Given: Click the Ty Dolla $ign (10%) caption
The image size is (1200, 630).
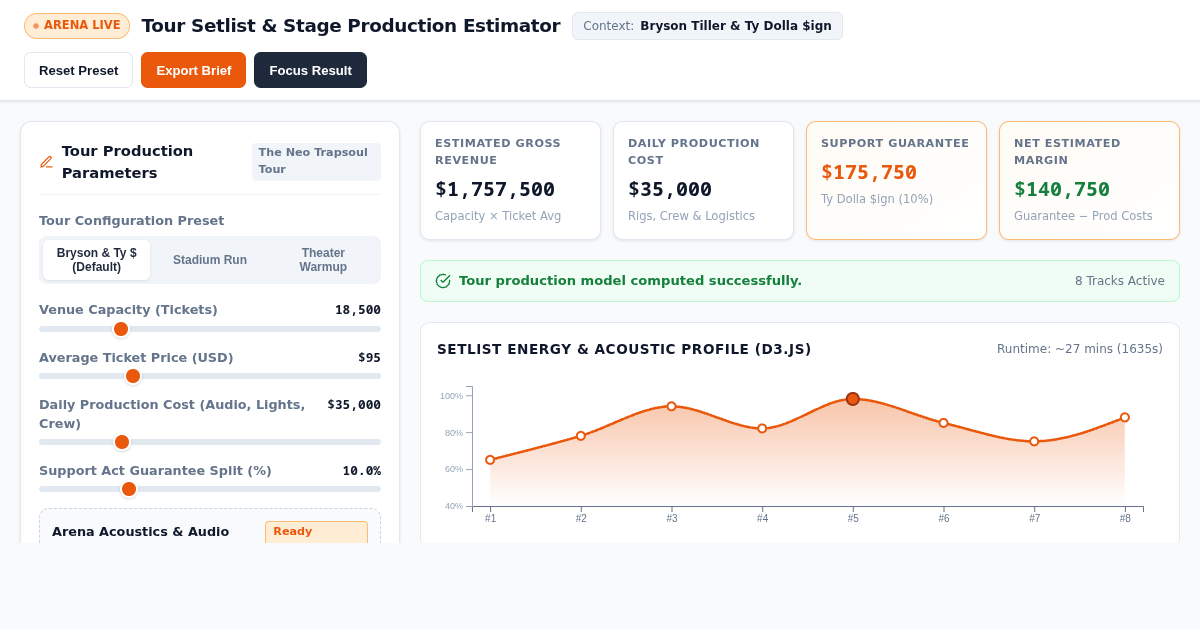Looking at the screenshot, I should click(x=877, y=199).
